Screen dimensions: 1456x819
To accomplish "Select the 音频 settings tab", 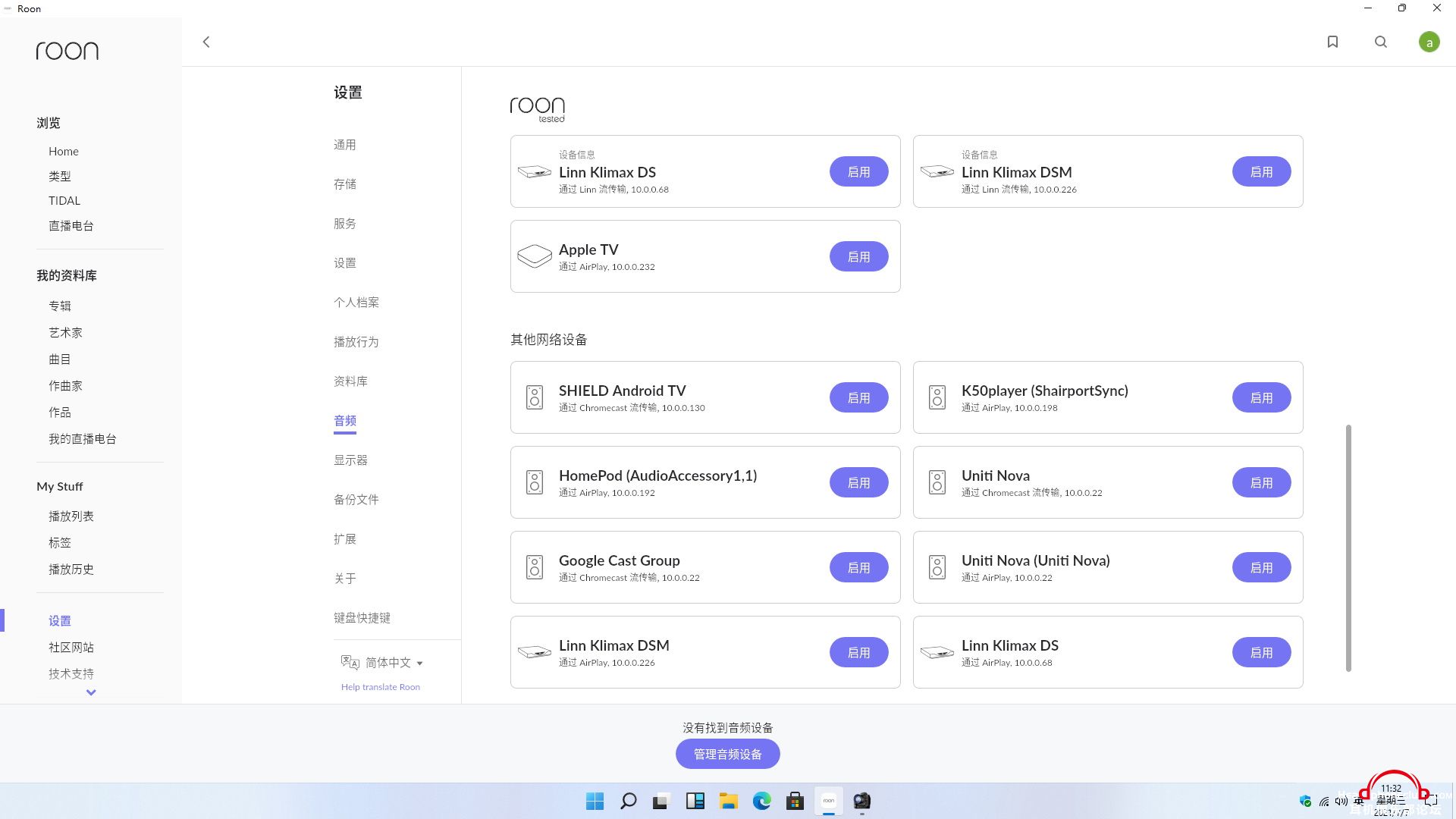I will [x=345, y=421].
